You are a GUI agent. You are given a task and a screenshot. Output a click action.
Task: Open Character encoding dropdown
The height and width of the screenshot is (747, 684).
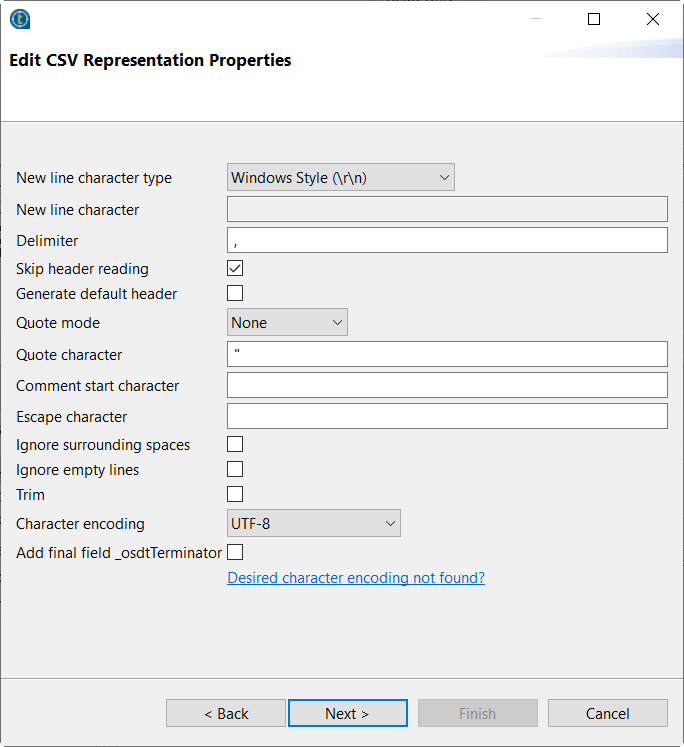pyautogui.click(x=314, y=523)
